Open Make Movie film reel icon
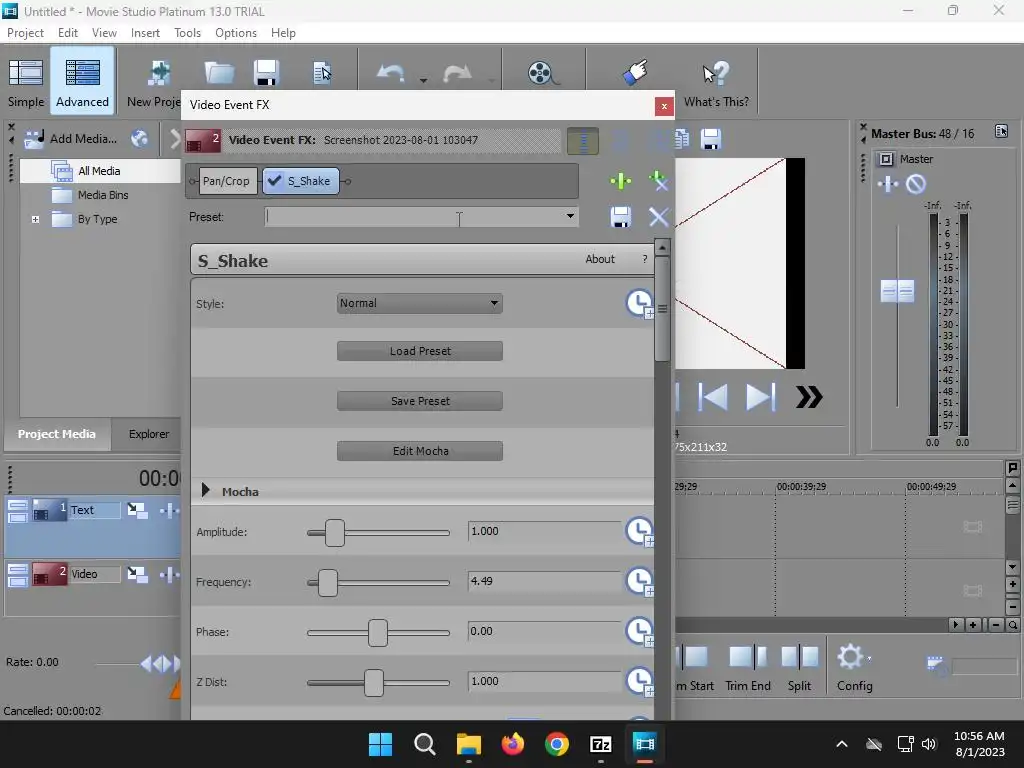Image resolution: width=1024 pixels, height=768 pixels. pos(543,73)
